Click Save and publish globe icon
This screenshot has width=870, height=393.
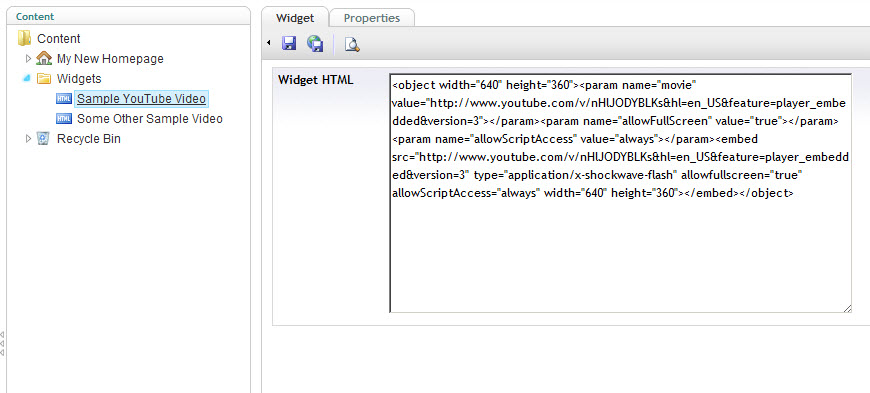pyautogui.click(x=315, y=43)
